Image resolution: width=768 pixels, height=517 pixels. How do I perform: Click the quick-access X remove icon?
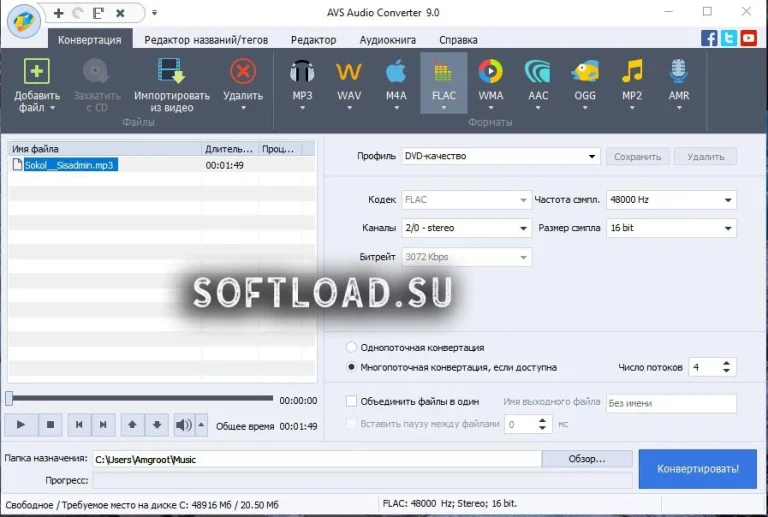120,13
